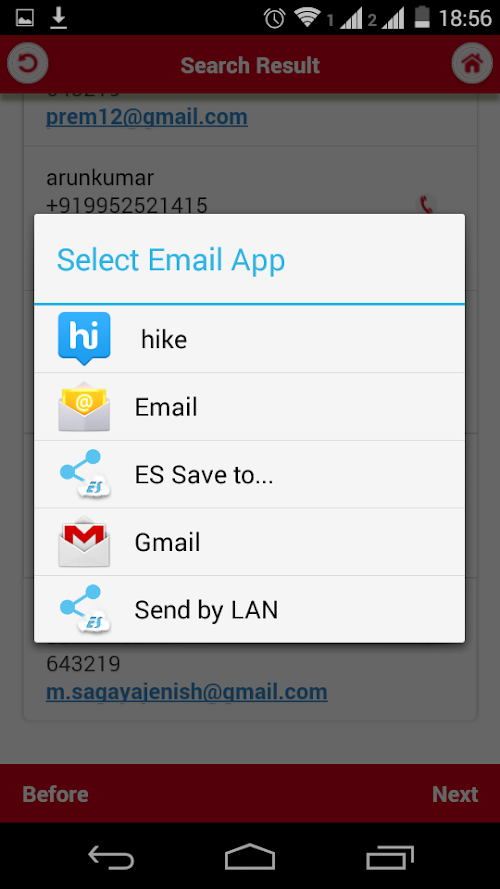The image size is (500, 889).
Task: Go to Next page of results
Action: click(455, 794)
